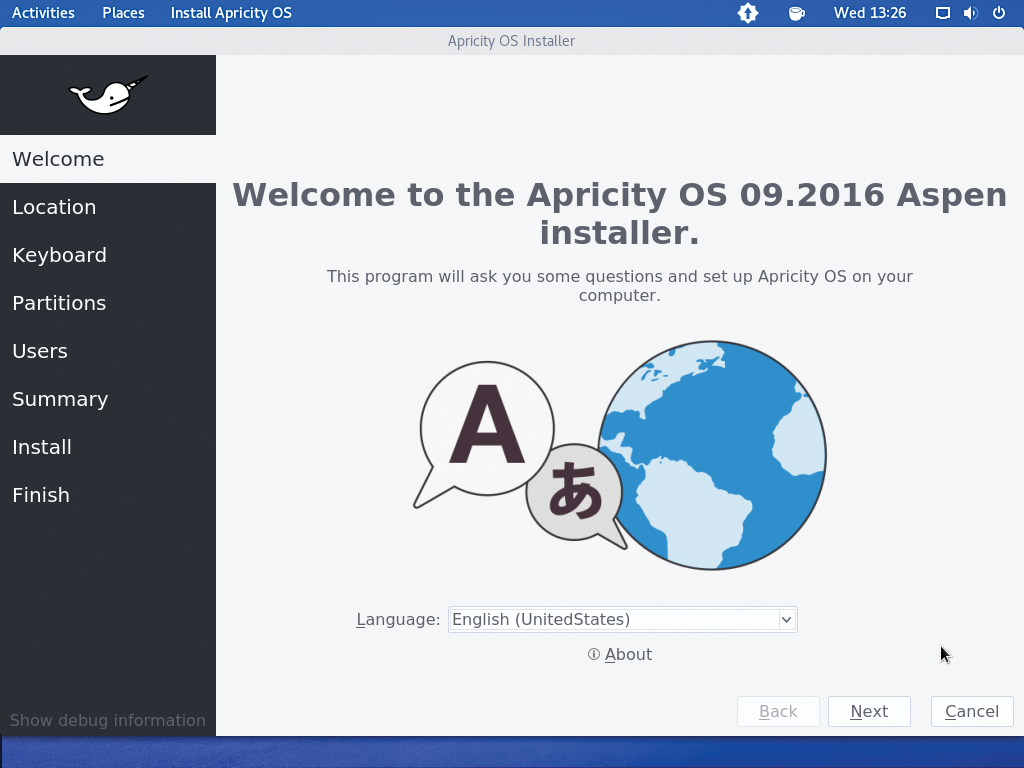Viewport: 1024px width, 768px height.
Task: Open the Partitions installer step
Action: coord(59,303)
